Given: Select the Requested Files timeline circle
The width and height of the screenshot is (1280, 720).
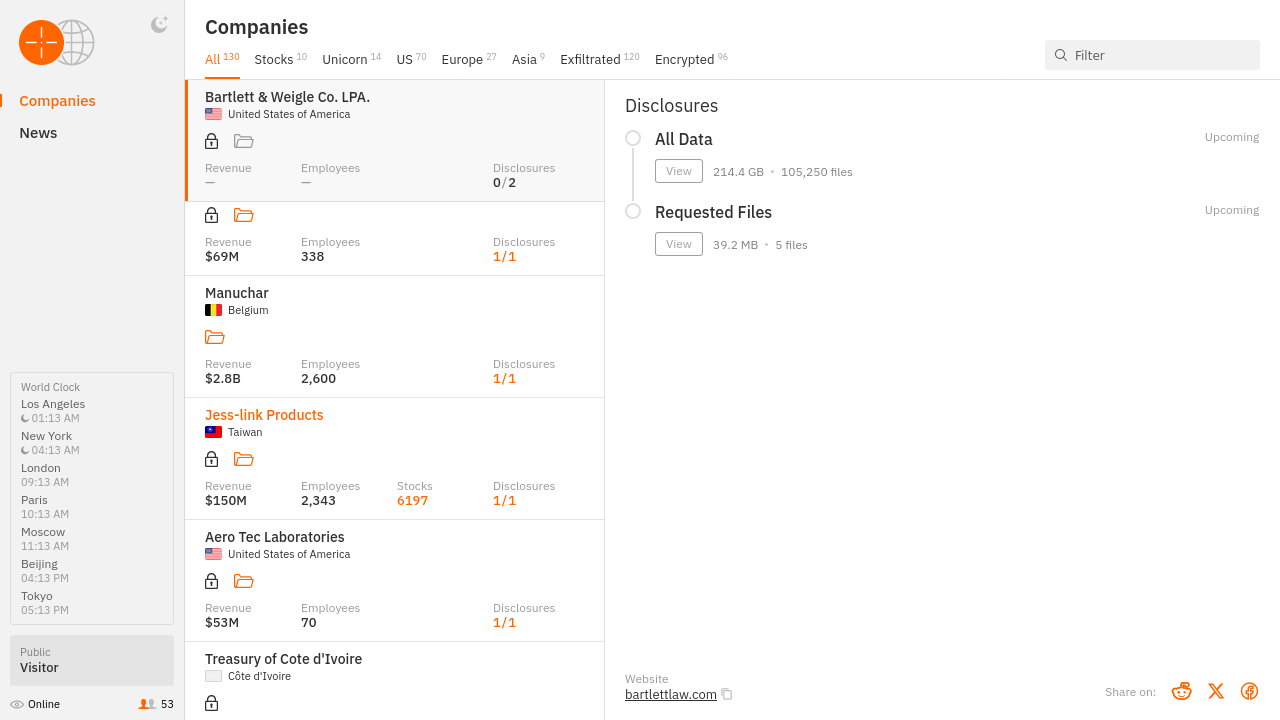Looking at the screenshot, I should point(633,211).
